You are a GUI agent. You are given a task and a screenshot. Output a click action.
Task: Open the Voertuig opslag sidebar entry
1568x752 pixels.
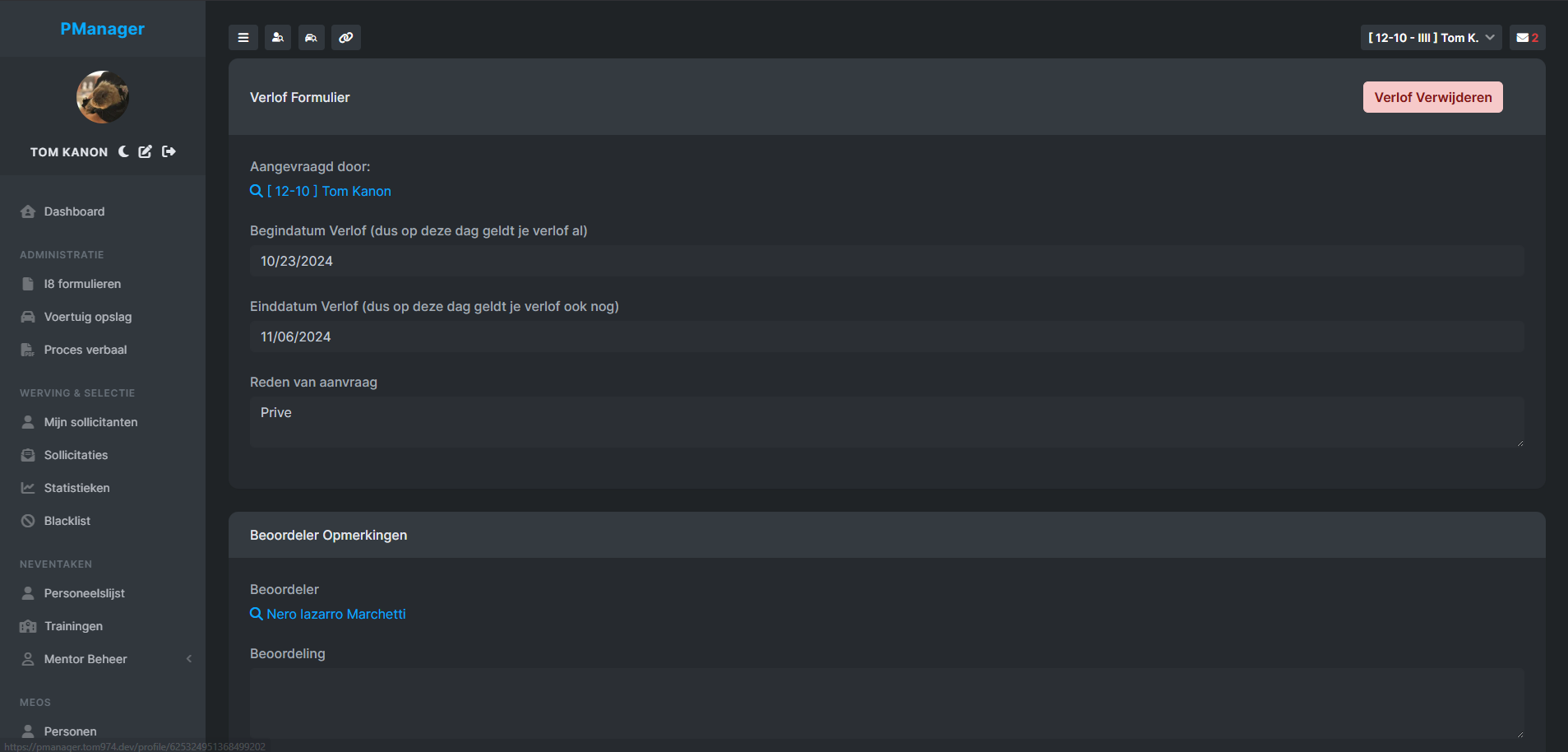[x=88, y=317]
